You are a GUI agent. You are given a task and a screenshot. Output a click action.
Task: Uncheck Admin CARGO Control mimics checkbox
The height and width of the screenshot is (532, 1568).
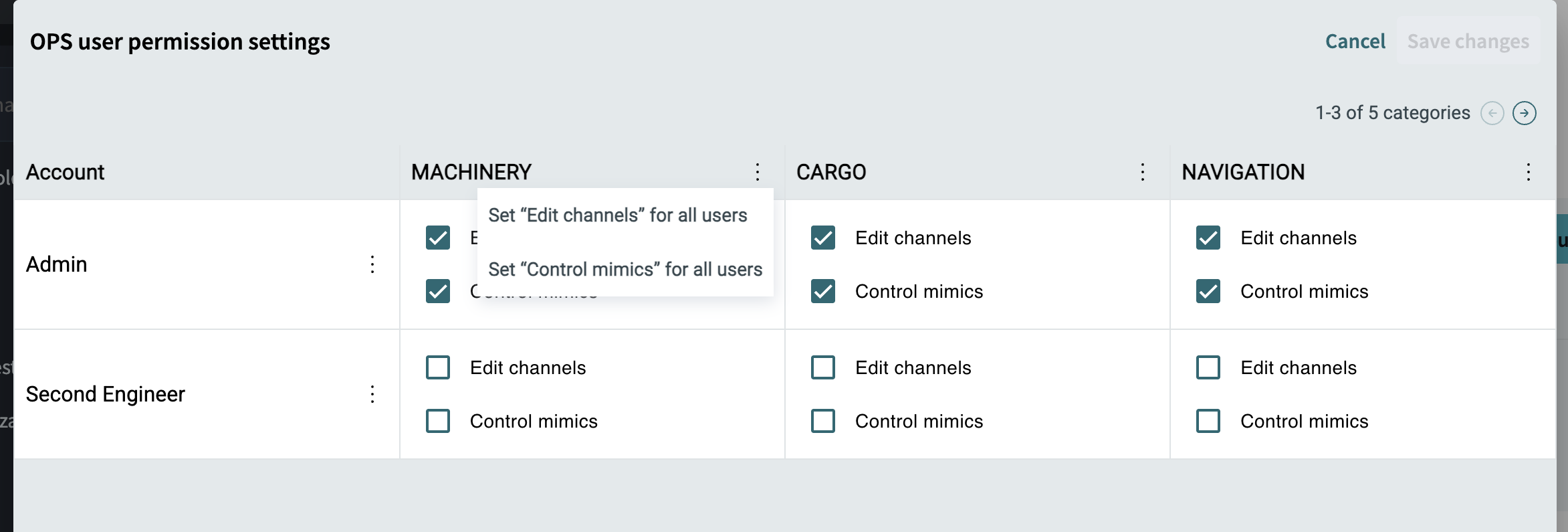[823, 291]
